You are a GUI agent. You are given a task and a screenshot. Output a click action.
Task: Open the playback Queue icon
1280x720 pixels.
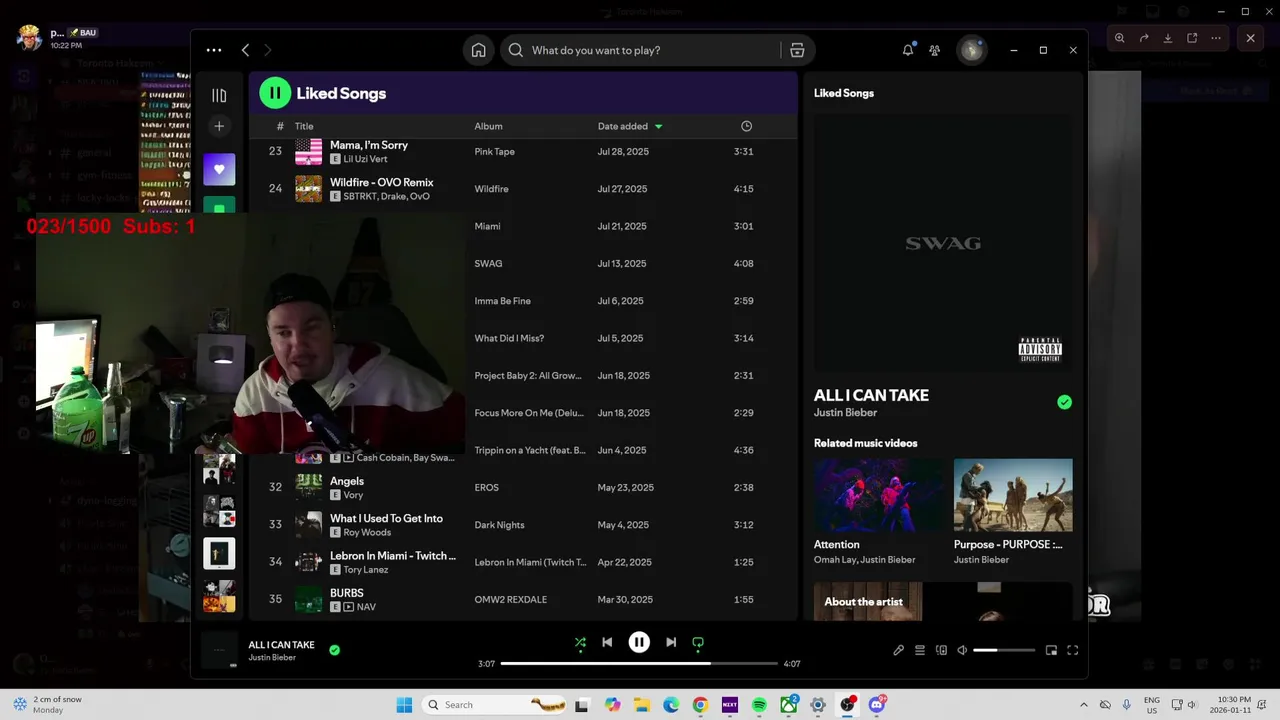(920, 650)
